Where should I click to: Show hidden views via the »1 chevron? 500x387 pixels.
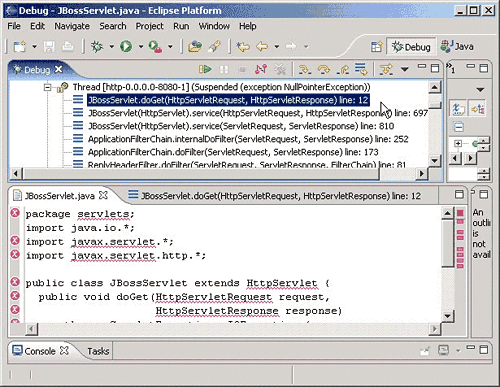click(451, 68)
